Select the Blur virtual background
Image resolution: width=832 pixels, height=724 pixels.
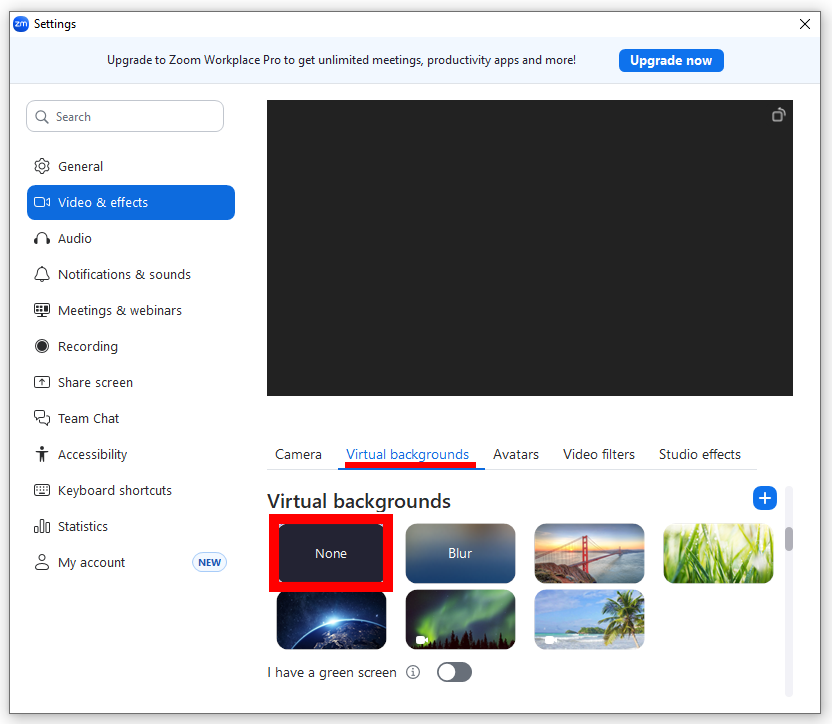tap(460, 553)
